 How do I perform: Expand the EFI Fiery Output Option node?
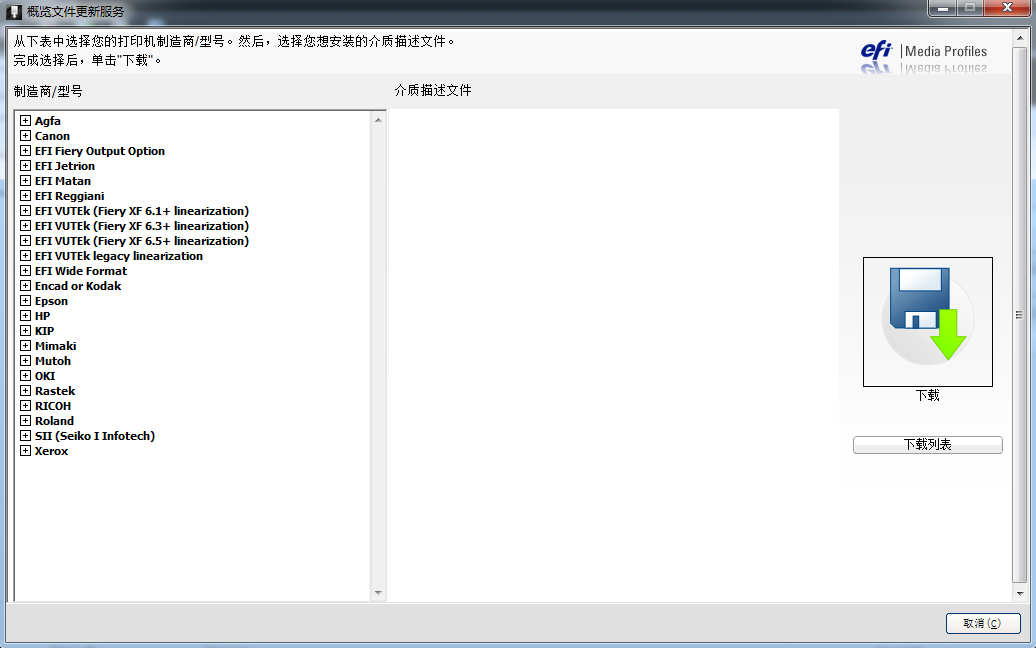point(25,151)
